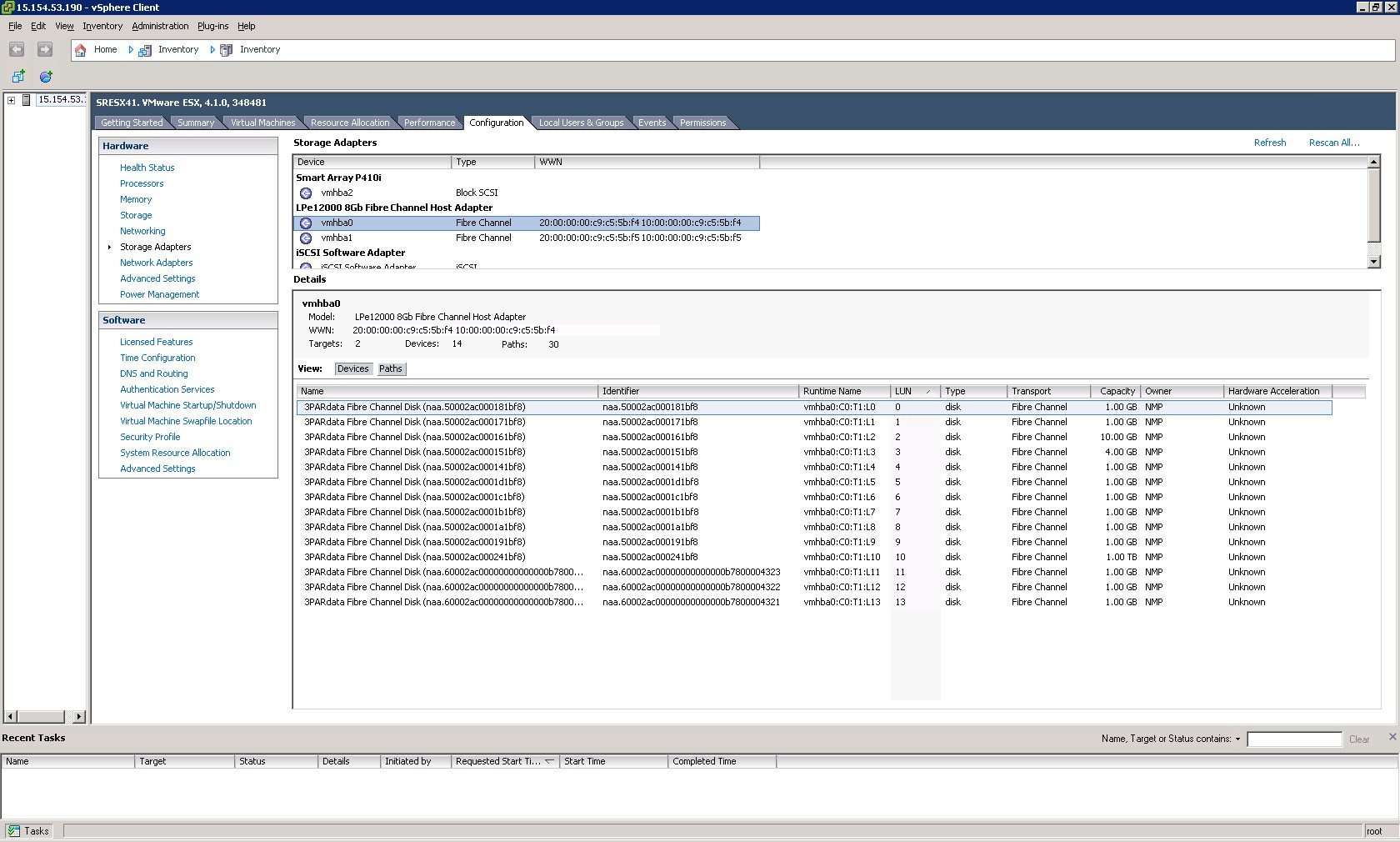1400x842 pixels.
Task: Open the task filter criteria dropdown
Action: [1237, 739]
